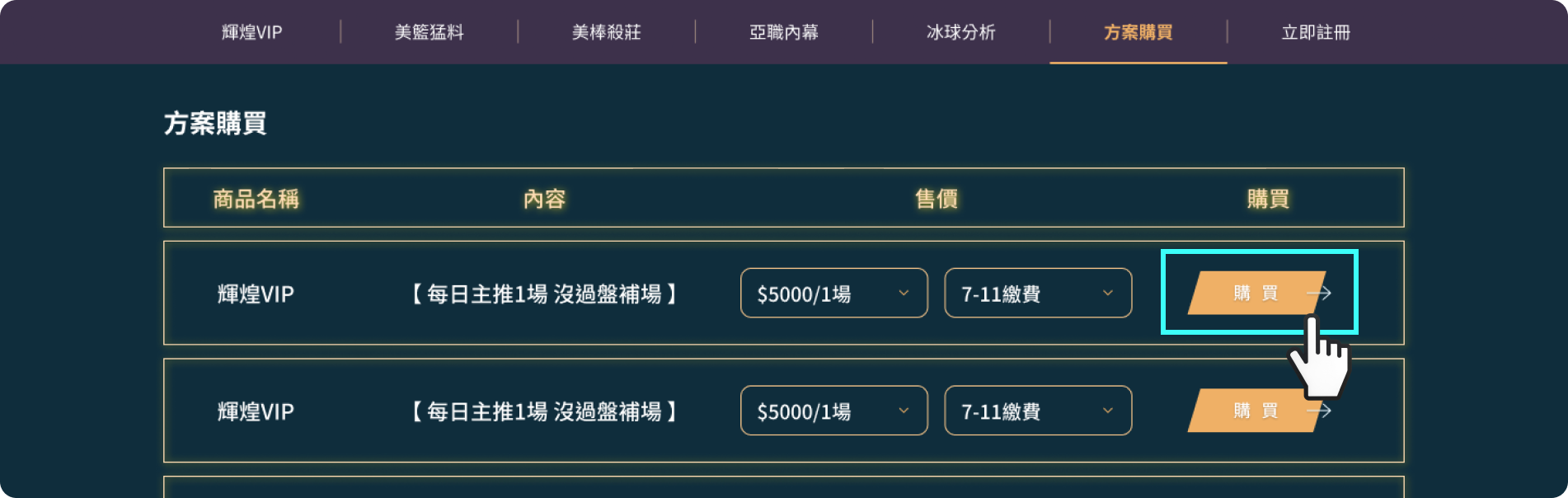Click the chevron in first row price selector
The width and height of the screenshot is (1568, 498).
pos(904,294)
